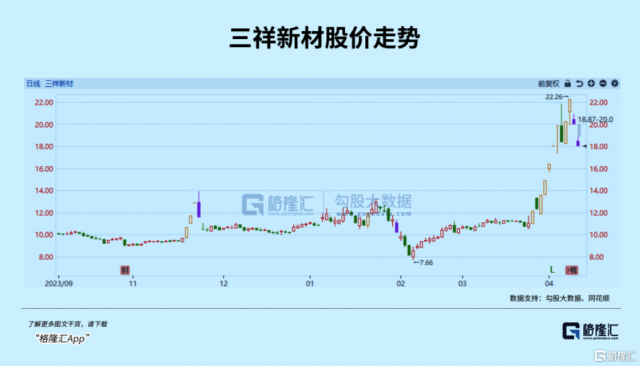This screenshot has width=640, height=366.
Task: Click the 三祥新材 stock name label
Action: (59, 84)
